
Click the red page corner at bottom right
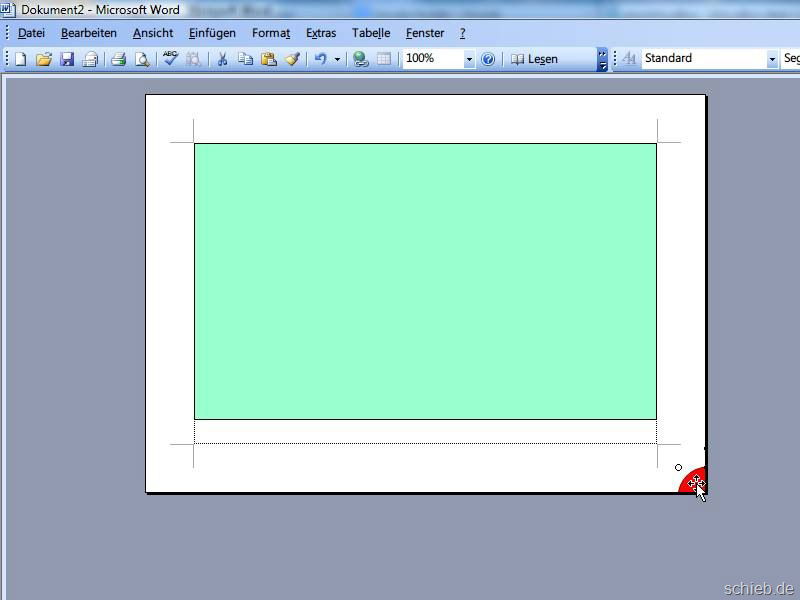click(692, 481)
